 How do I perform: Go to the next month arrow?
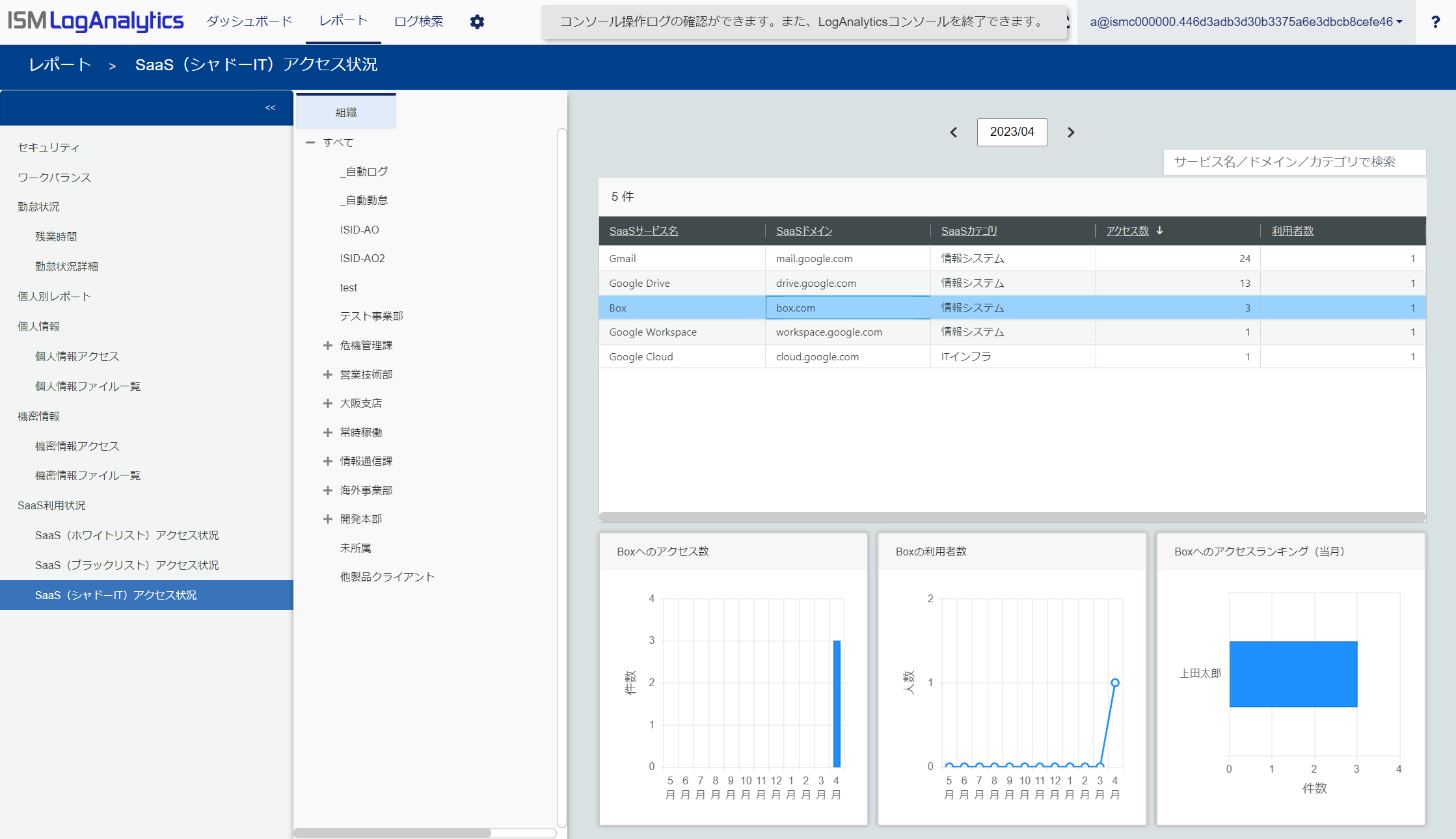click(x=1071, y=133)
